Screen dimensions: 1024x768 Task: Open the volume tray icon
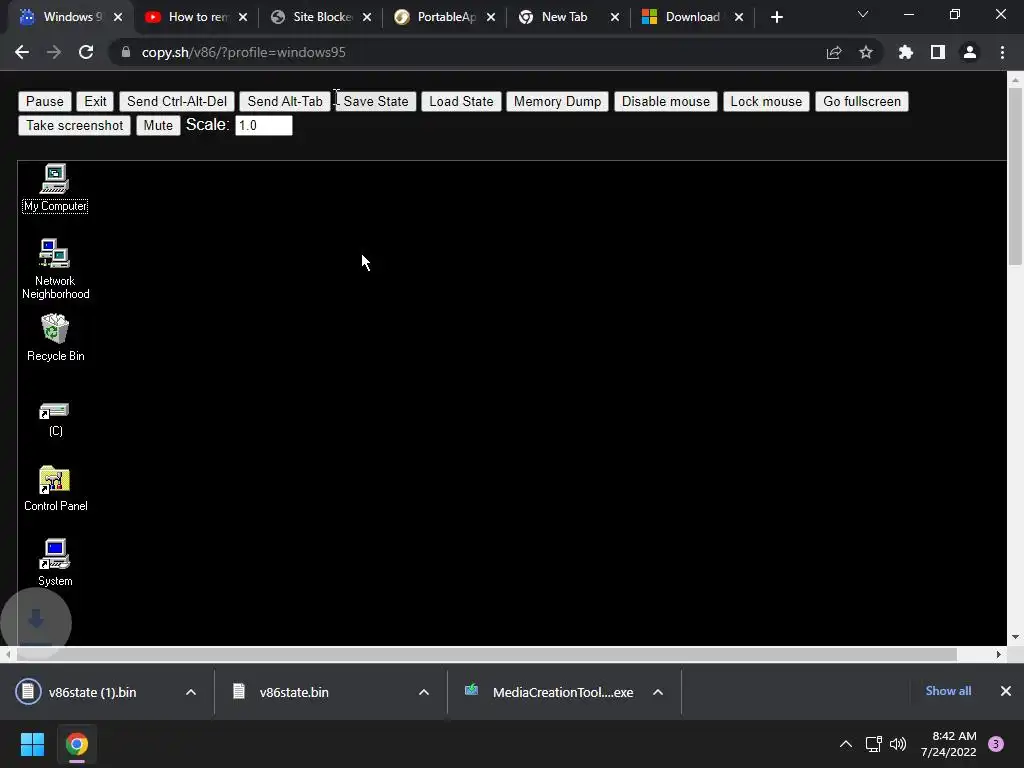click(x=899, y=744)
